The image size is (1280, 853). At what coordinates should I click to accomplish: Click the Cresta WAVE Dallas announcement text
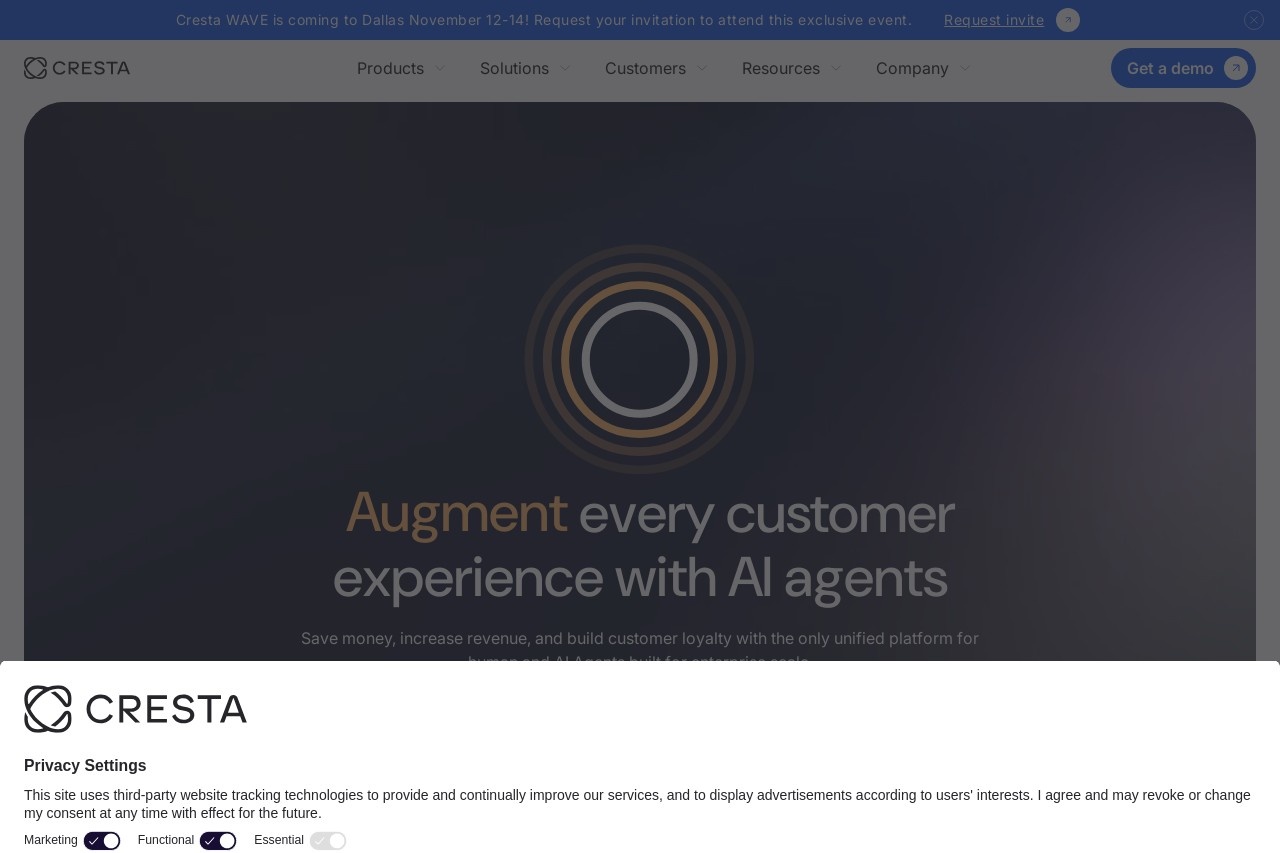pyautogui.click(x=544, y=20)
